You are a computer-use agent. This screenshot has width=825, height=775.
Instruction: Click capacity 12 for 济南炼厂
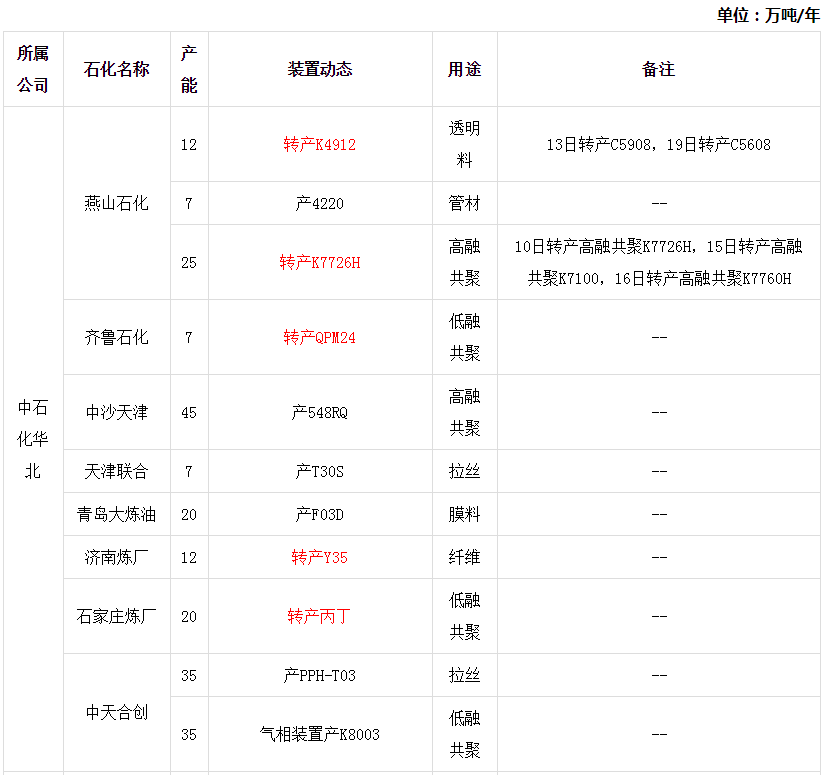[x=189, y=557]
